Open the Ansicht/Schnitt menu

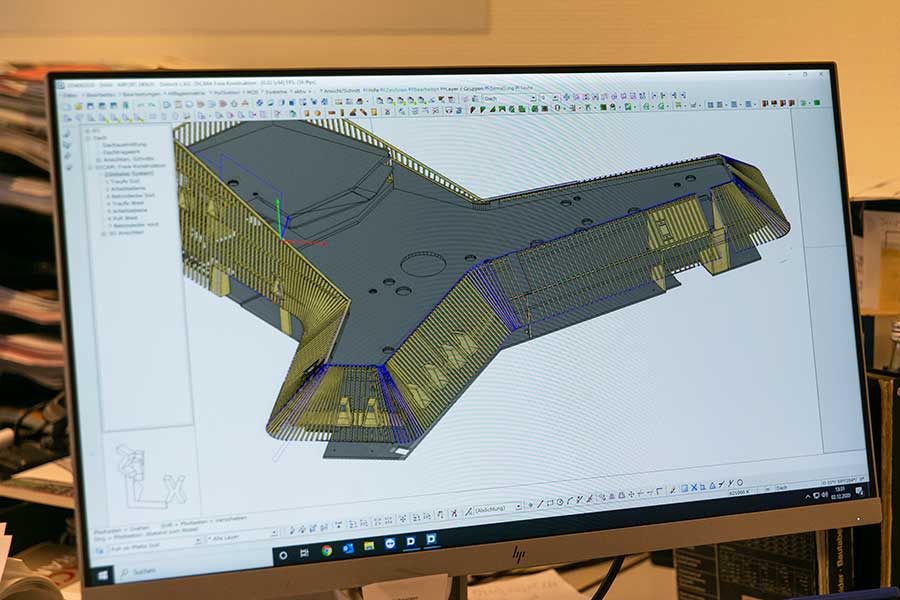click(x=343, y=91)
